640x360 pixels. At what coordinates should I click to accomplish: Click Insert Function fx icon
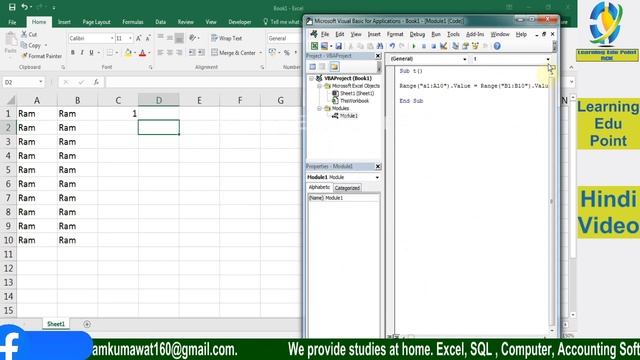(x=96, y=82)
